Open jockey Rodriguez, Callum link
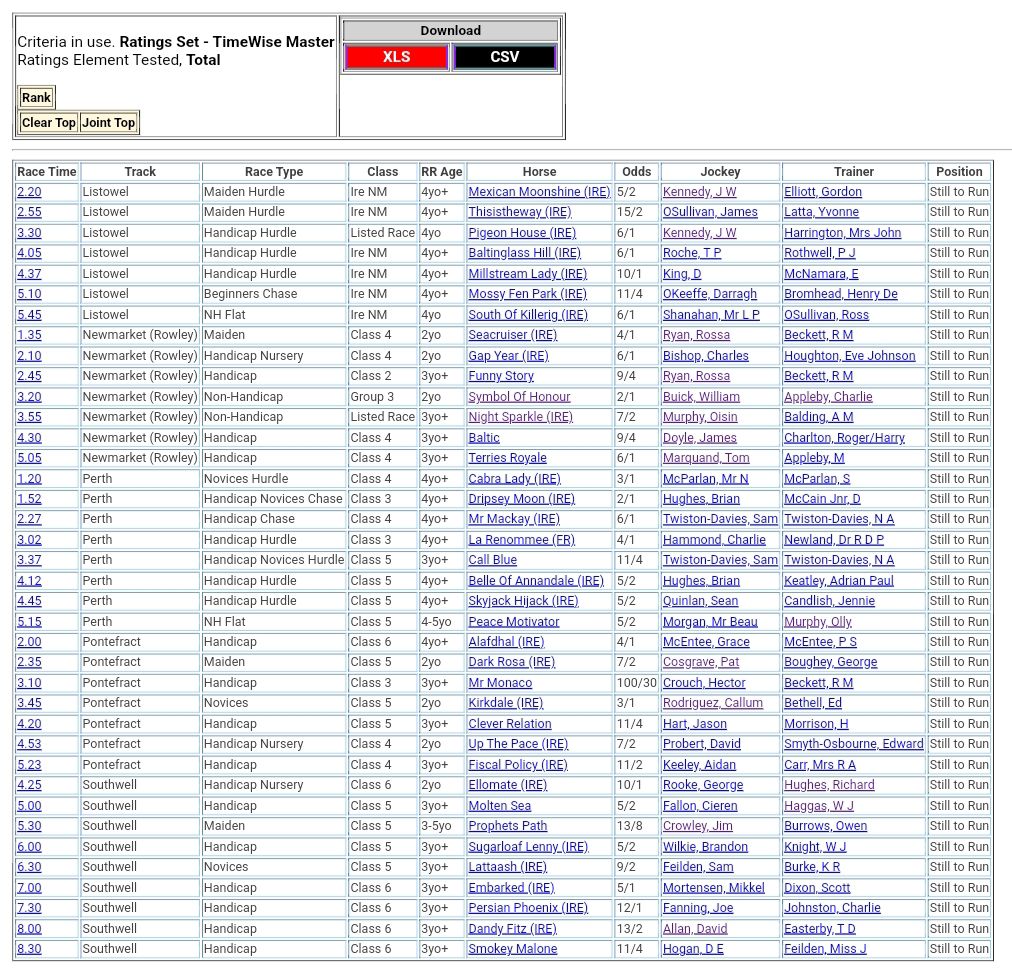 [x=712, y=703]
